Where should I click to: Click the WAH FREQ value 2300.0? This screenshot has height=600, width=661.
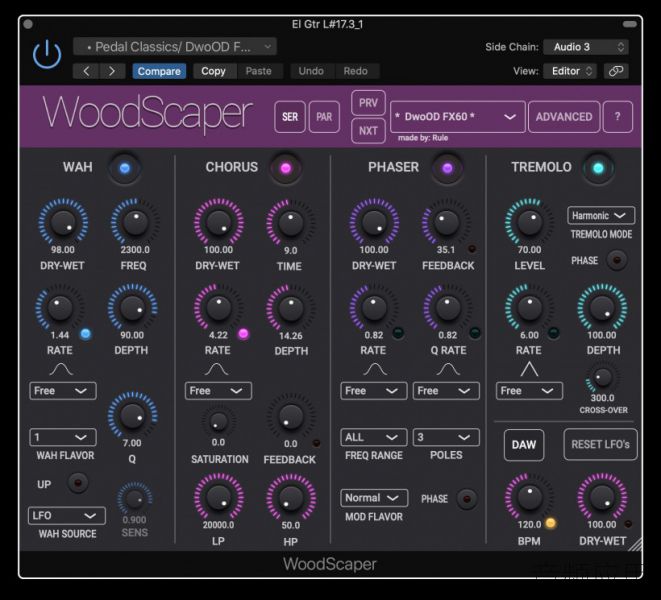[135, 250]
